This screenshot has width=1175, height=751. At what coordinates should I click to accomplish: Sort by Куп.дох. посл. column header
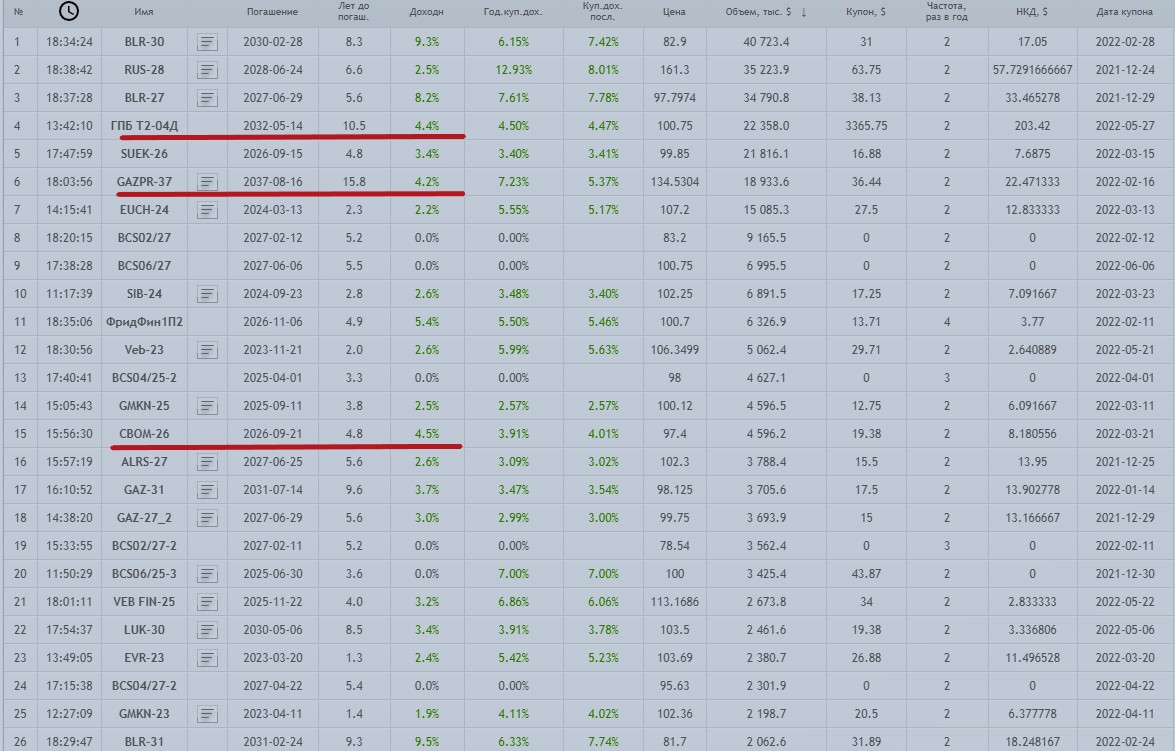(602, 11)
